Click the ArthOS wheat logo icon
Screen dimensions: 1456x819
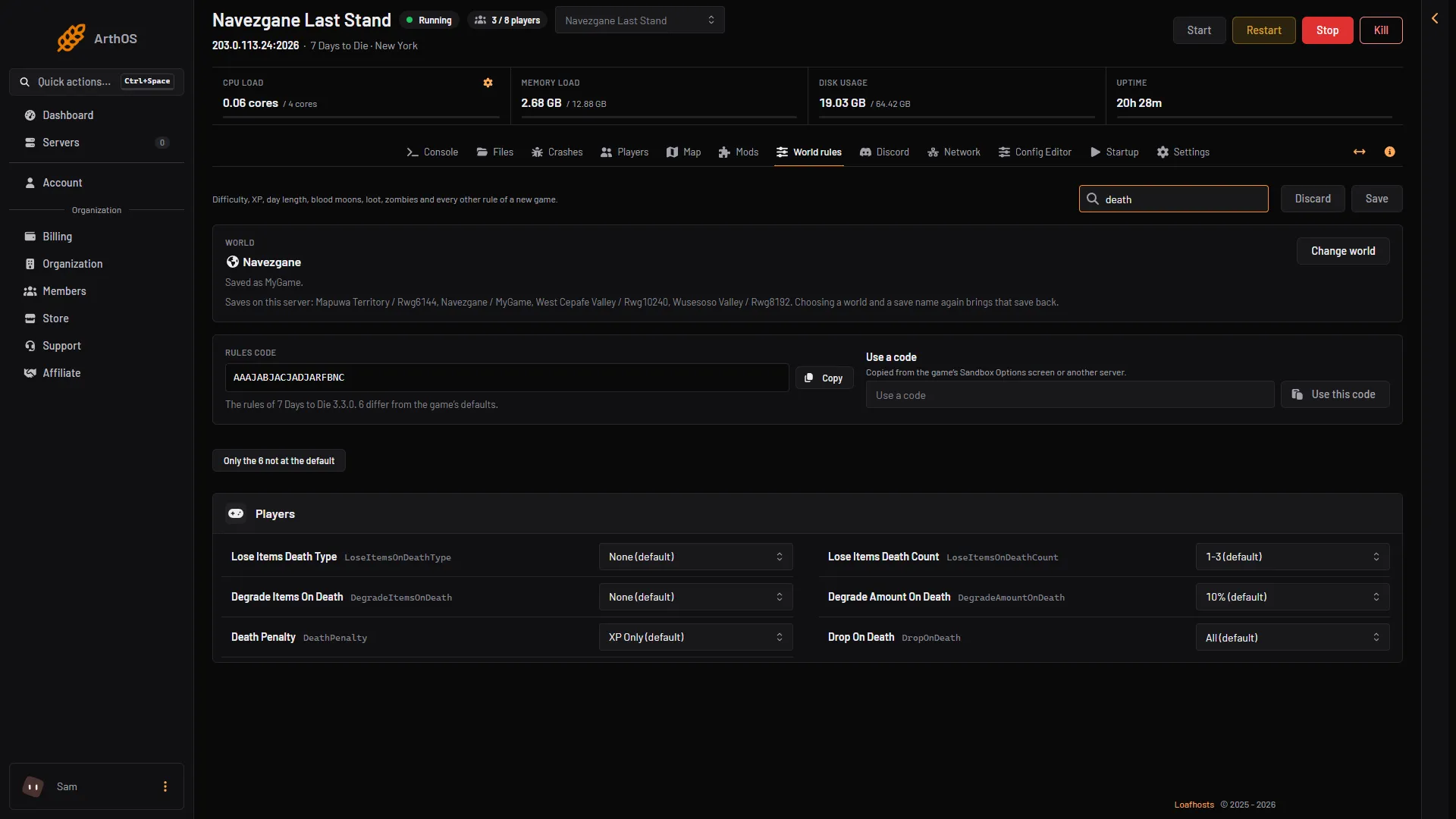point(71,38)
